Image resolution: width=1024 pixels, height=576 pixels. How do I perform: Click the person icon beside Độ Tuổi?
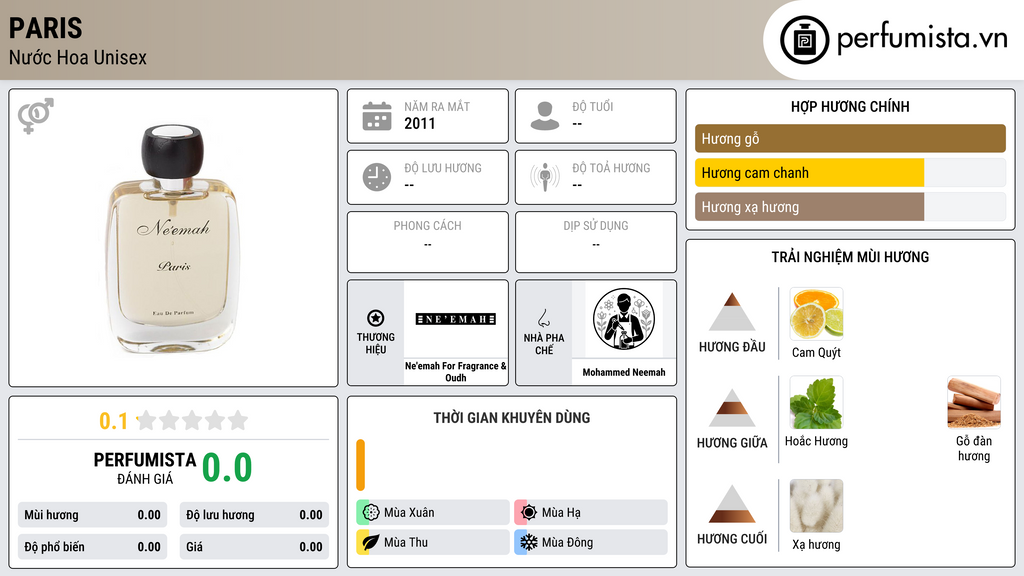[x=545, y=116]
